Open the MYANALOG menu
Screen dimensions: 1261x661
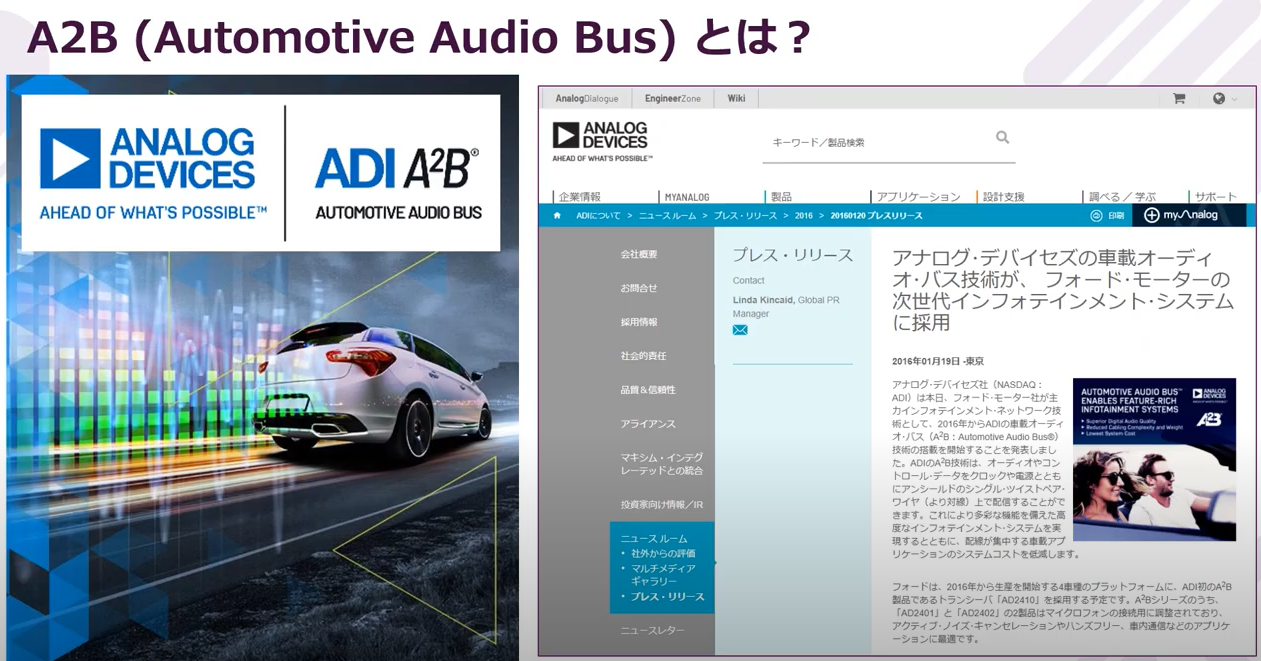[x=687, y=197]
